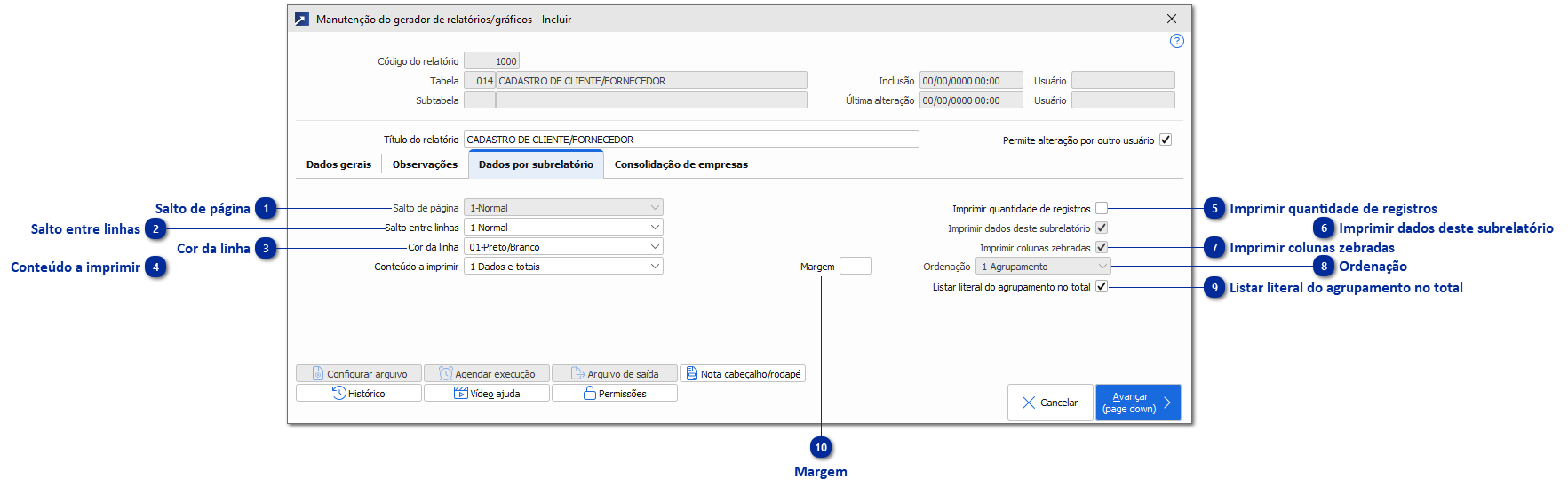1568x495 pixels.
Task: Toggle Permite alteração por outro usuário checkbox
Action: tap(1166, 140)
